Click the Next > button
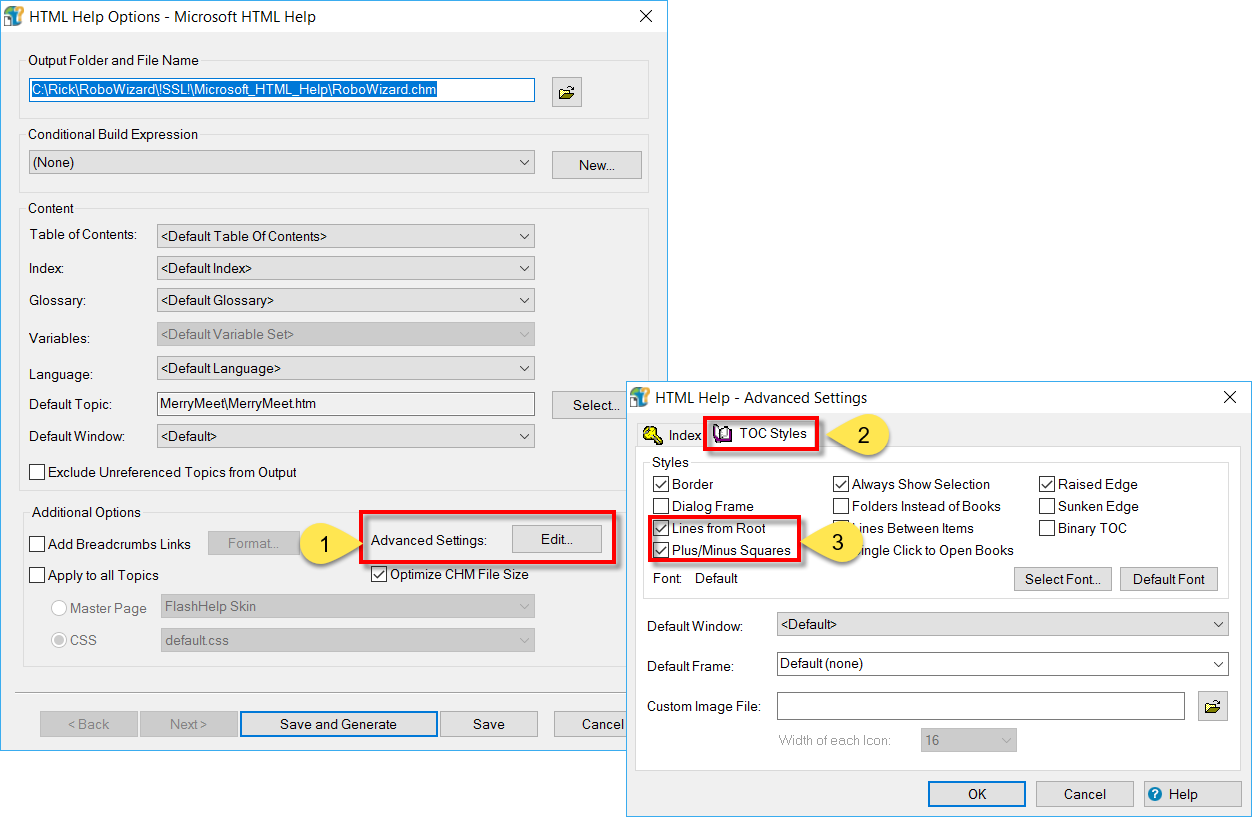 click(x=189, y=724)
